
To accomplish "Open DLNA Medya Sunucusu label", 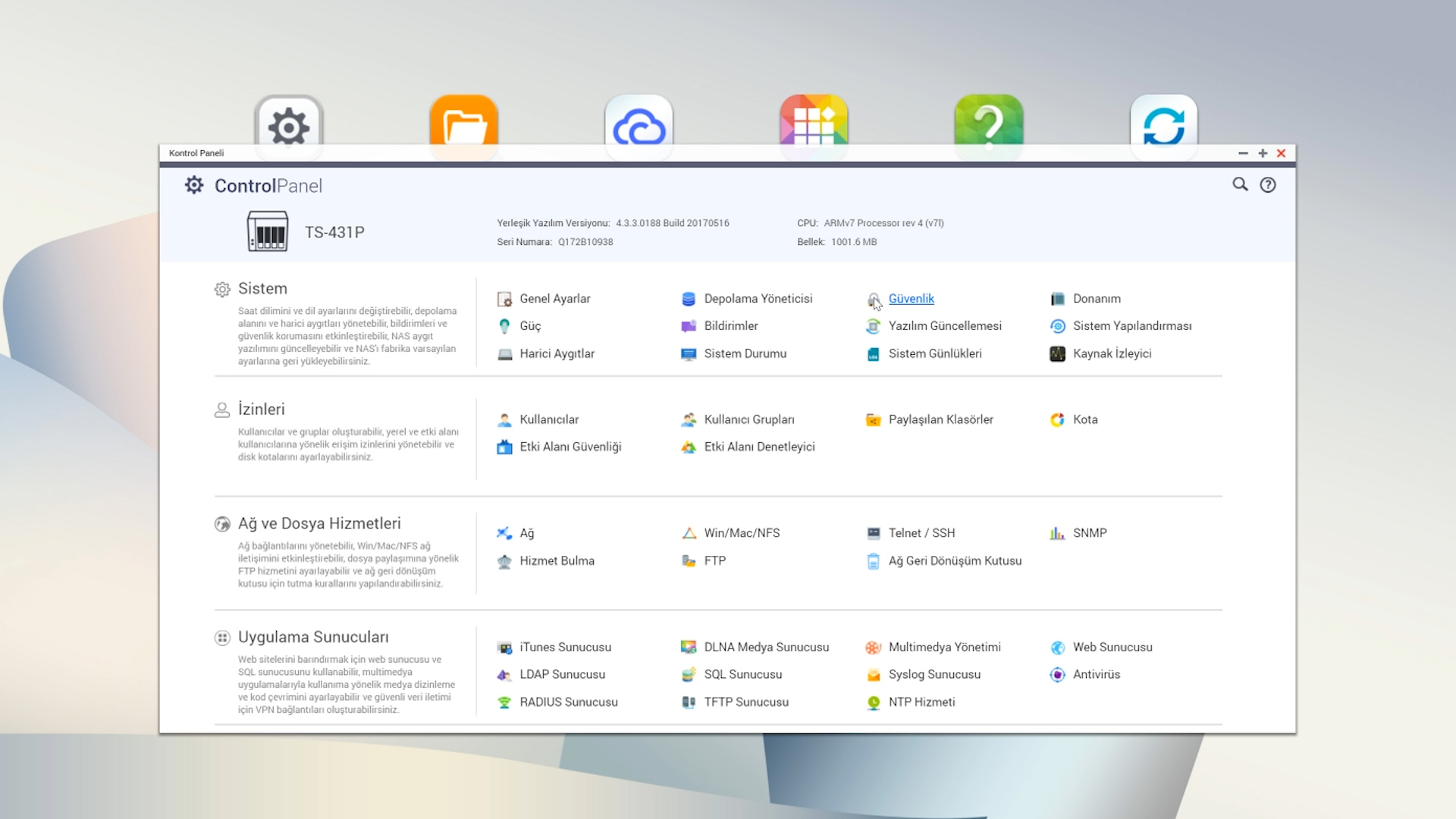I will (x=766, y=647).
